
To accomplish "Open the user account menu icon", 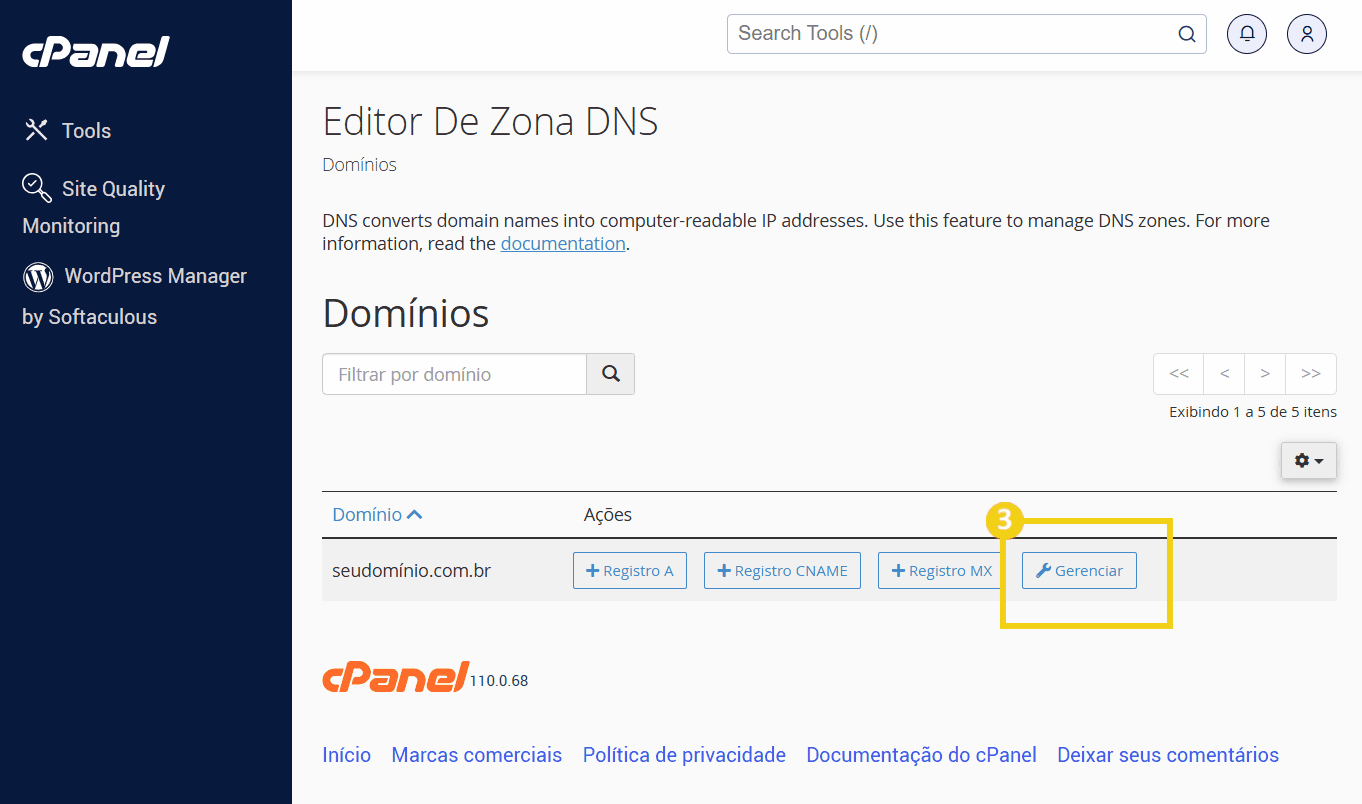I will point(1307,34).
